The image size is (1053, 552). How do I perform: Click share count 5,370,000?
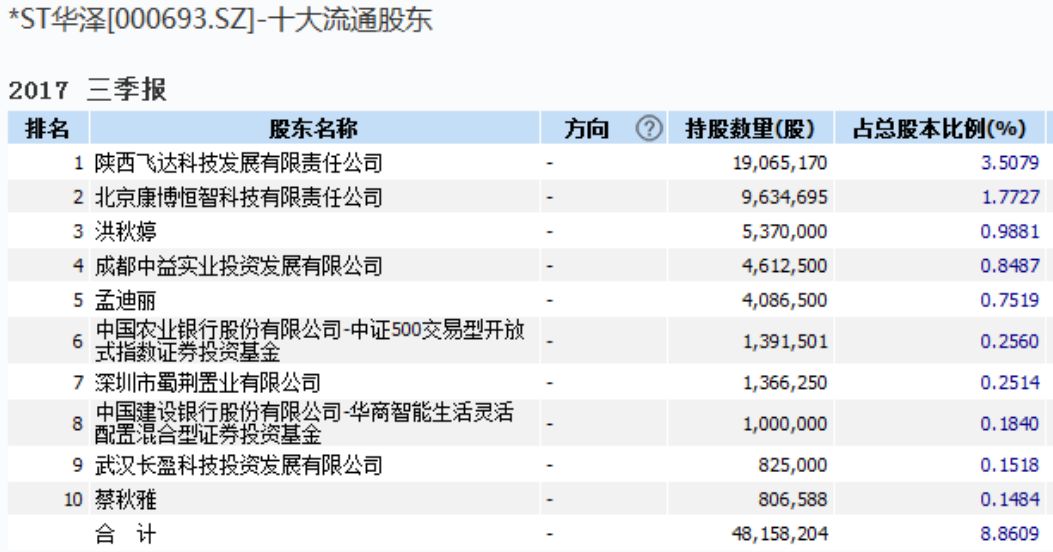[x=784, y=231]
